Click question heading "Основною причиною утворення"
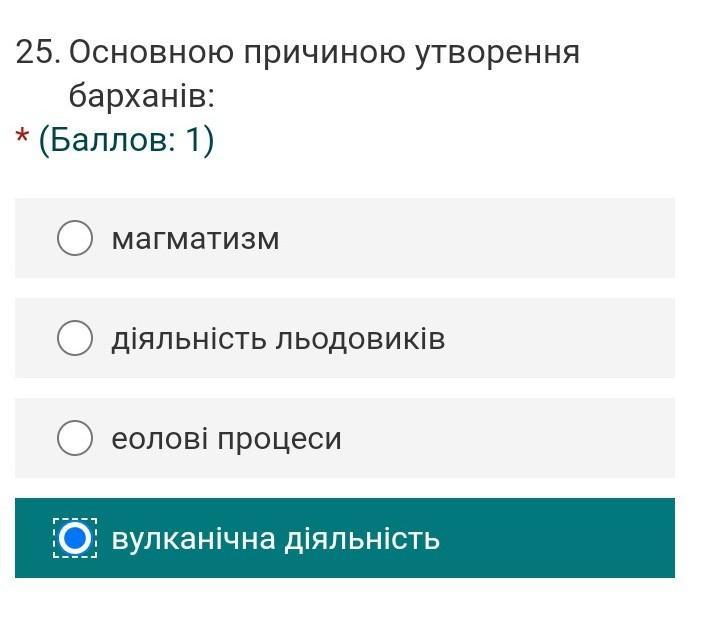Screen dimensions: 705x632 (324, 53)
